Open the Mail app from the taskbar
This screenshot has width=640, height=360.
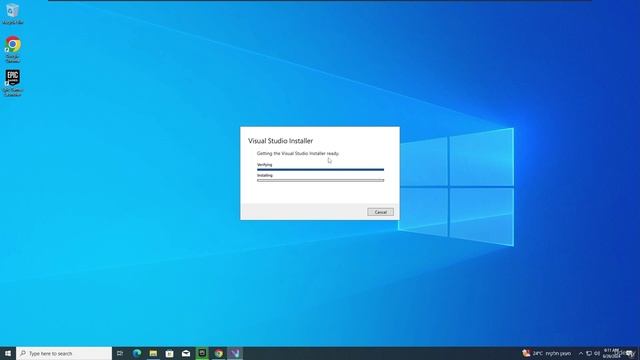[186, 353]
